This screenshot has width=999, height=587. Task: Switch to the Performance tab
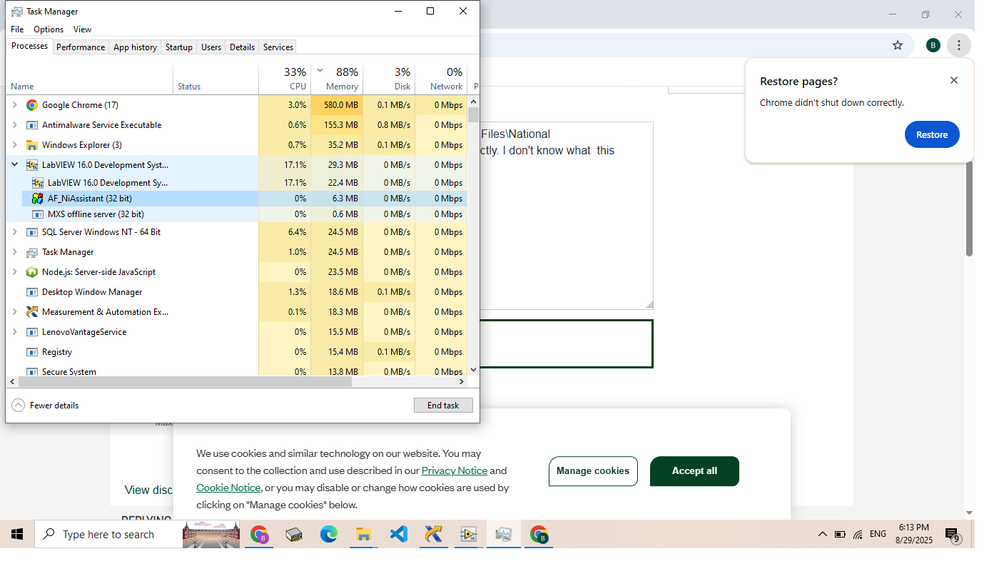coord(80,47)
